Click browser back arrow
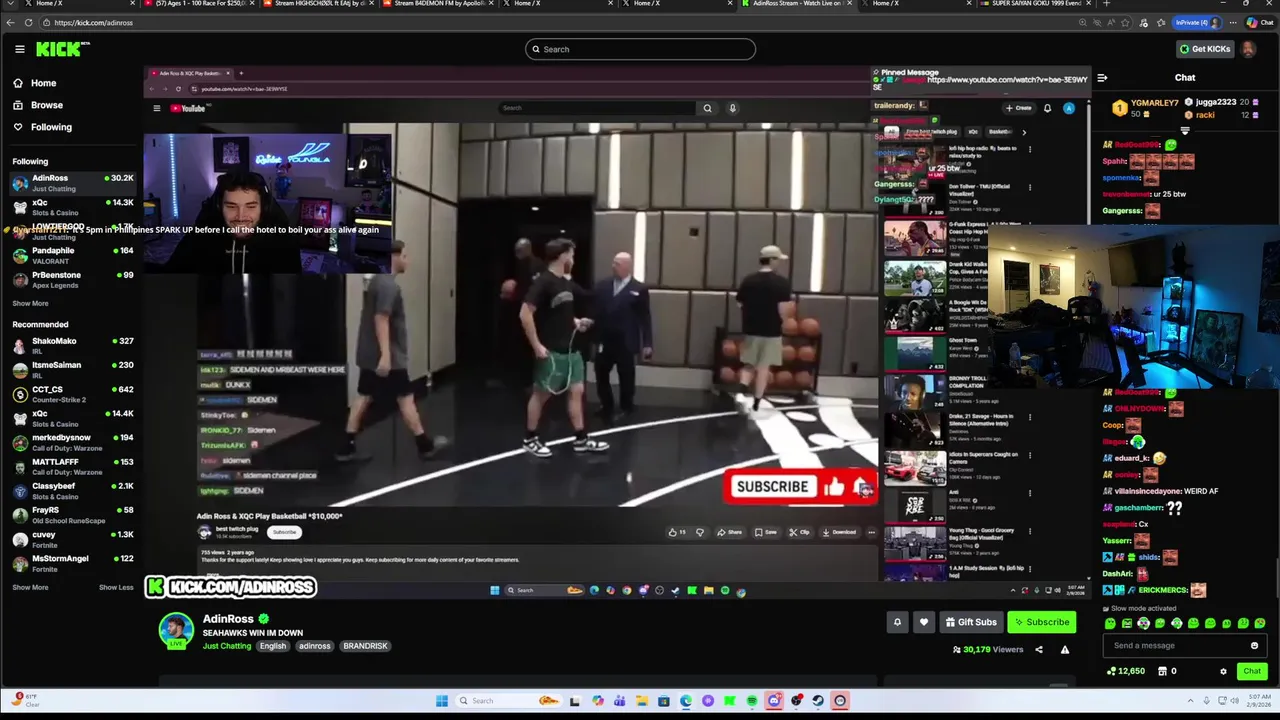Viewport: 1280px width, 720px height. pos(10,22)
